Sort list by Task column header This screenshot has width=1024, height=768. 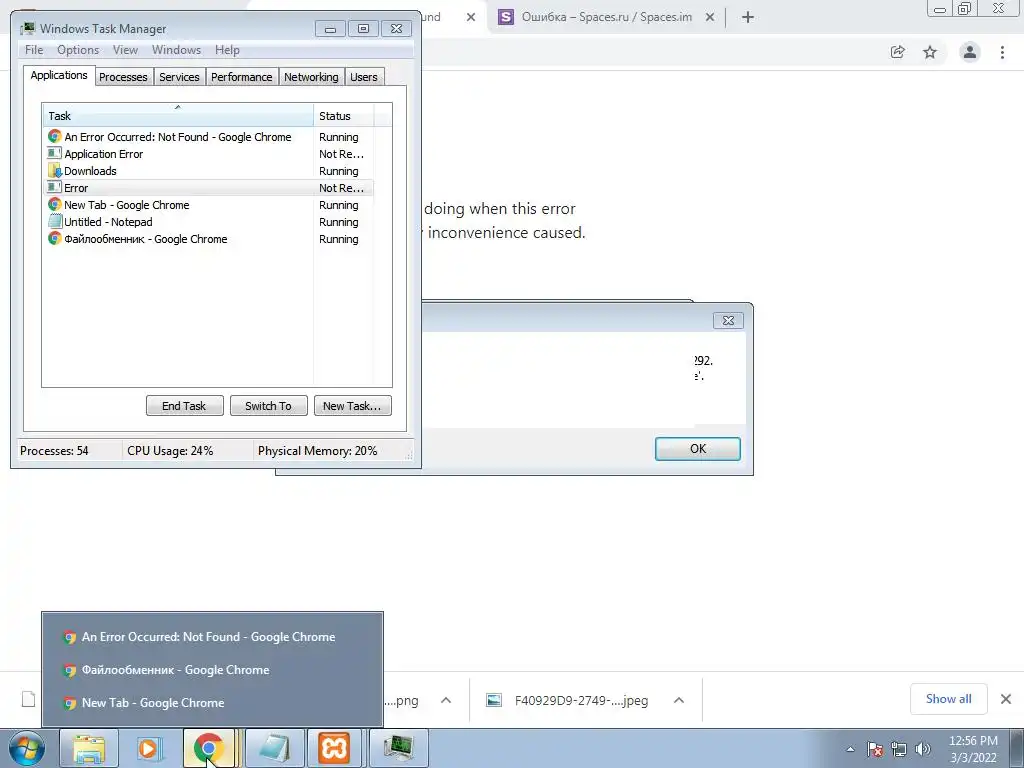[178, 116]
